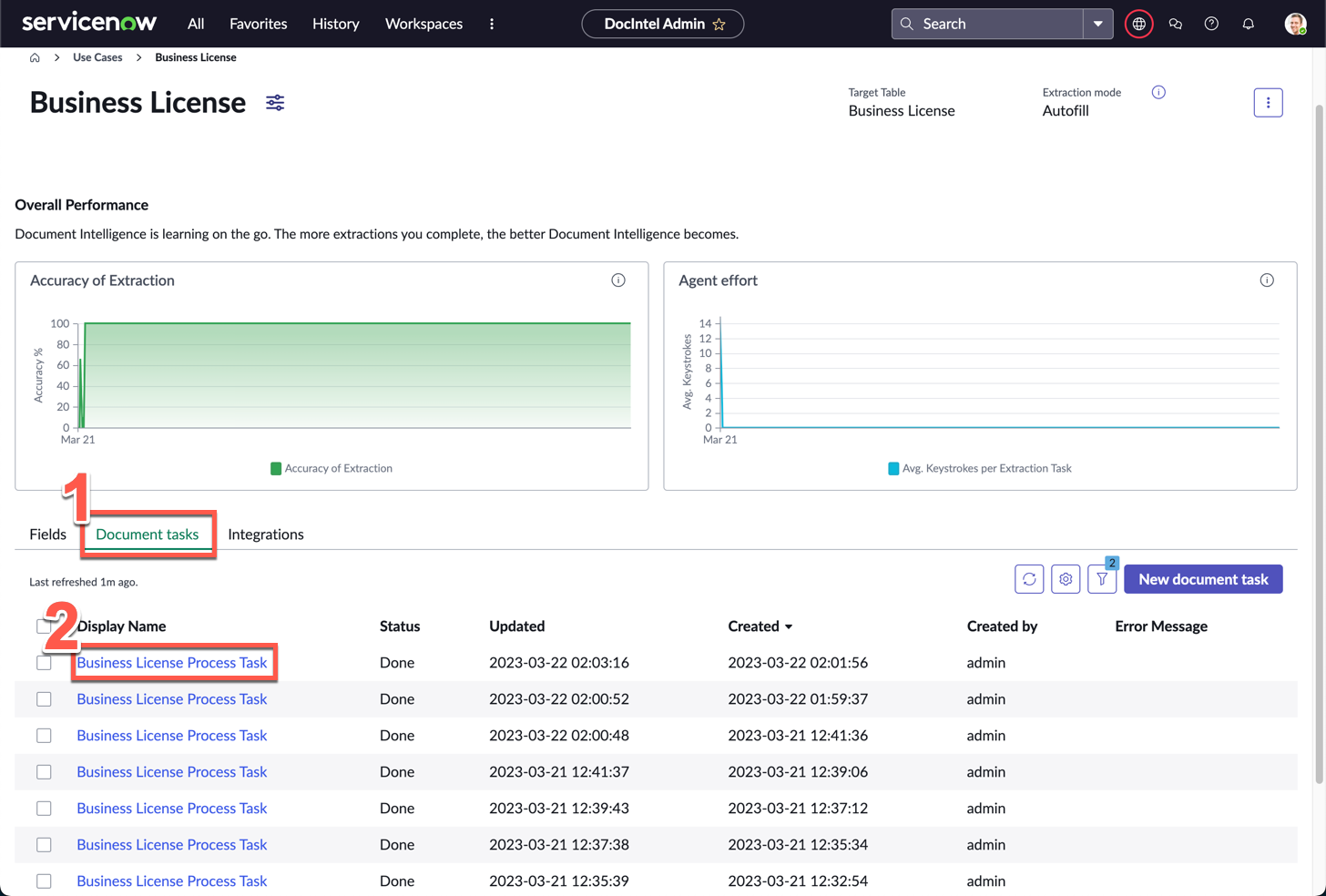
Task: Open the filter funnel icon
Action: pos(1102,579)
